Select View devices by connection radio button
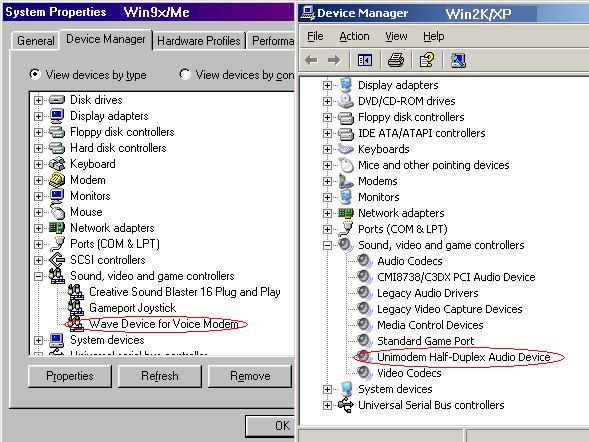This screenshot has width=589, height=442. 185,74
